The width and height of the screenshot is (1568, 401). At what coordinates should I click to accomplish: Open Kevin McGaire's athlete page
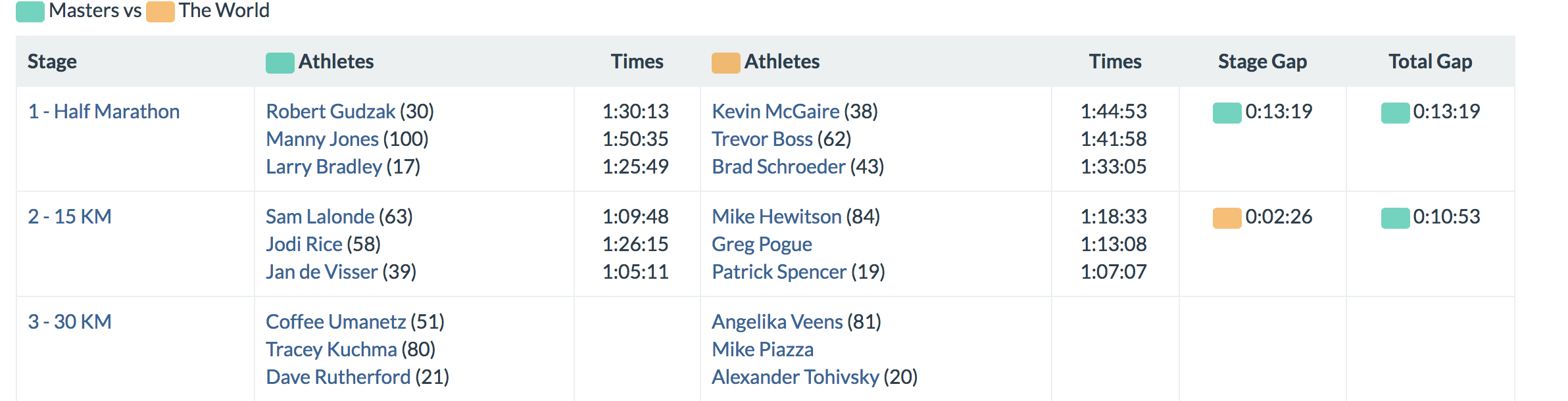pyautogui.click(x=775, y=112)
